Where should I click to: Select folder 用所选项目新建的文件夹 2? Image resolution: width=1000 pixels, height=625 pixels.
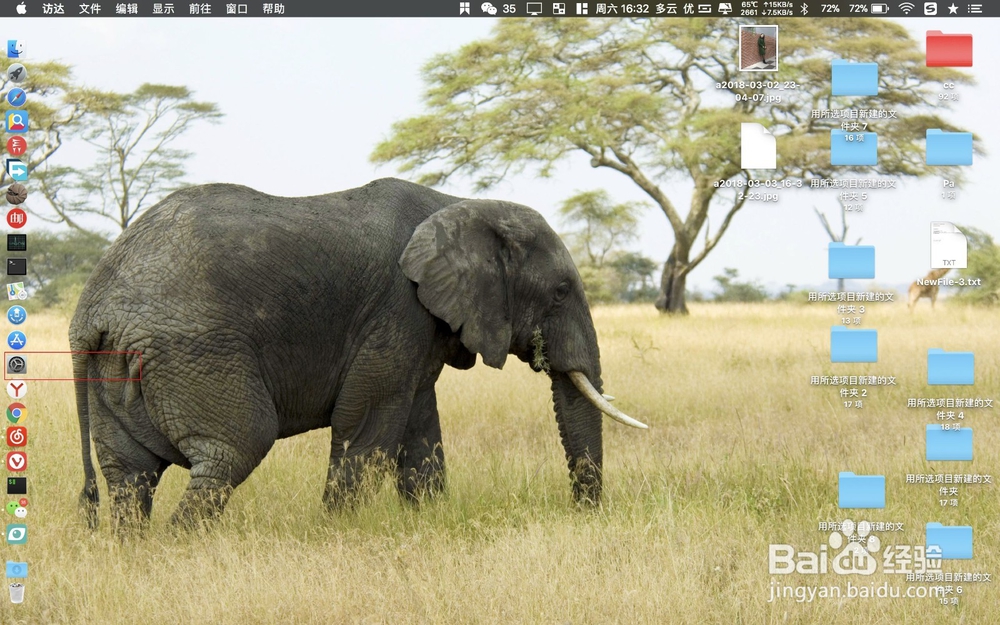pyautogui.click(x=854, y=344)
